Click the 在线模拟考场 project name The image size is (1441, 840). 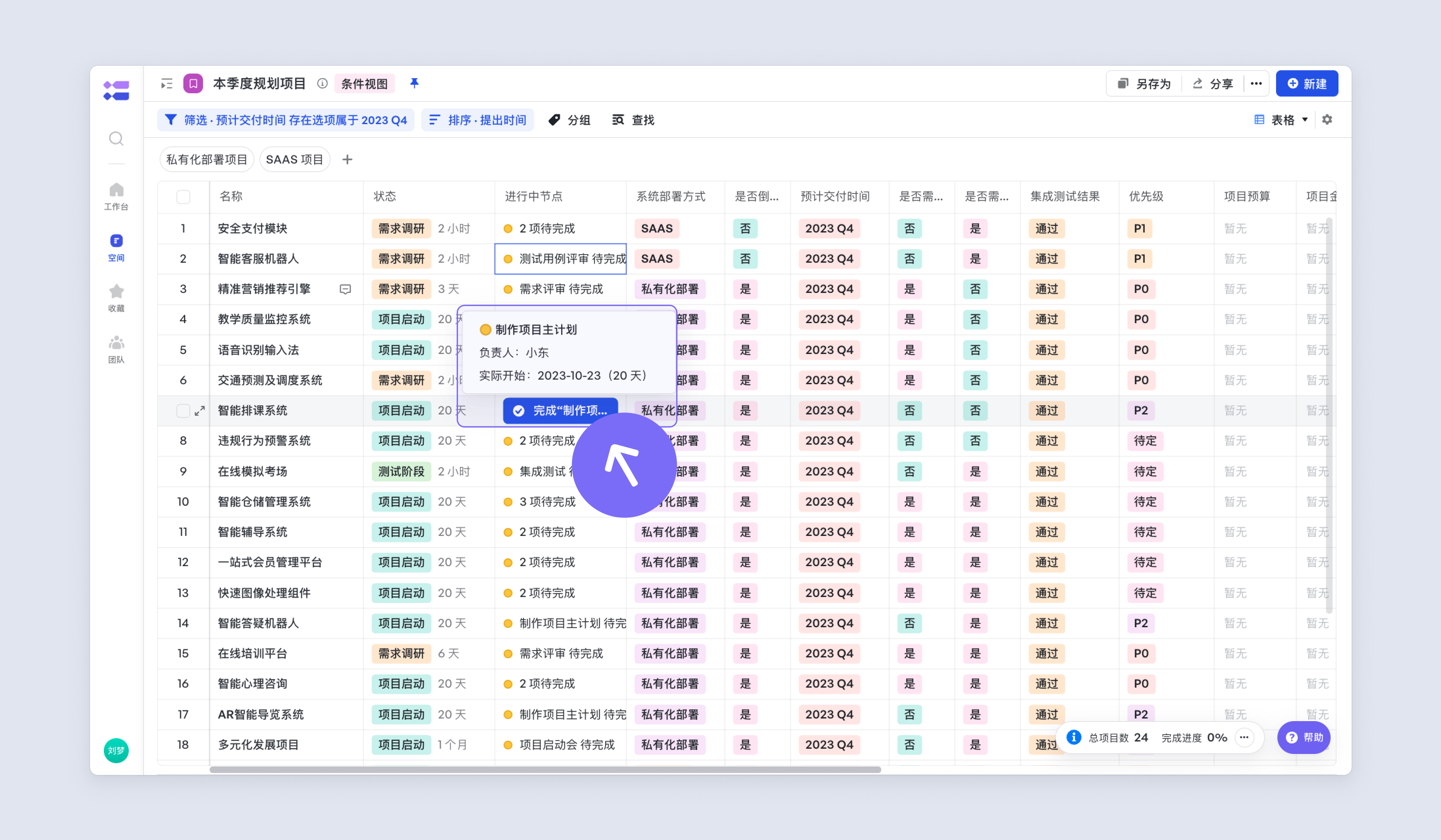click(252, 472)
